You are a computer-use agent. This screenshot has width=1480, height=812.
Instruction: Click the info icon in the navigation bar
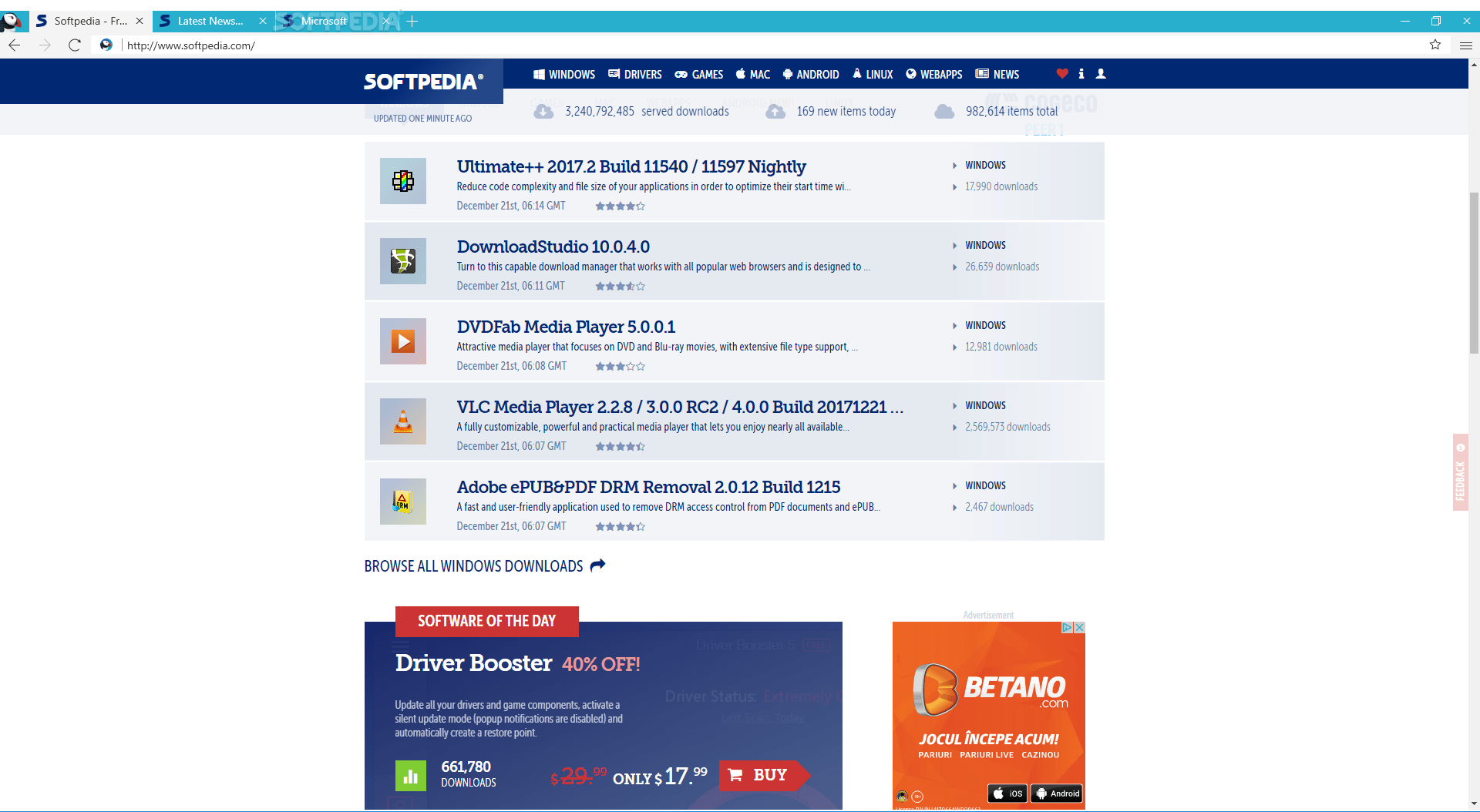(x=1081, y=74)
